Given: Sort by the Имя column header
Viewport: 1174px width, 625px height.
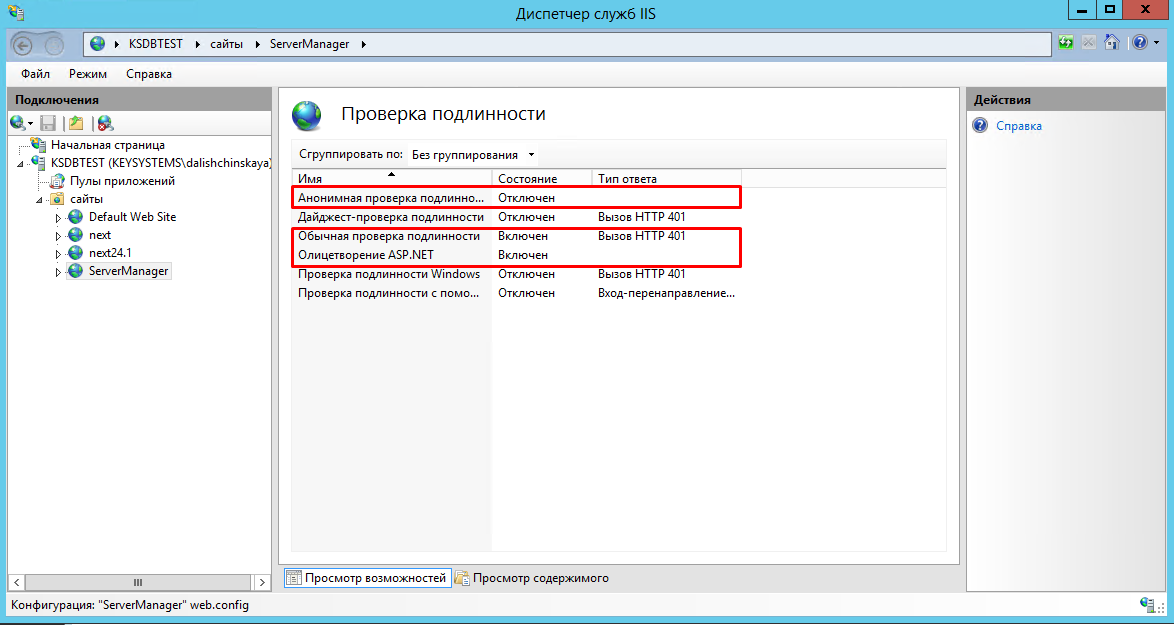Looking at the screenshot, I should [x=392, y=179].
